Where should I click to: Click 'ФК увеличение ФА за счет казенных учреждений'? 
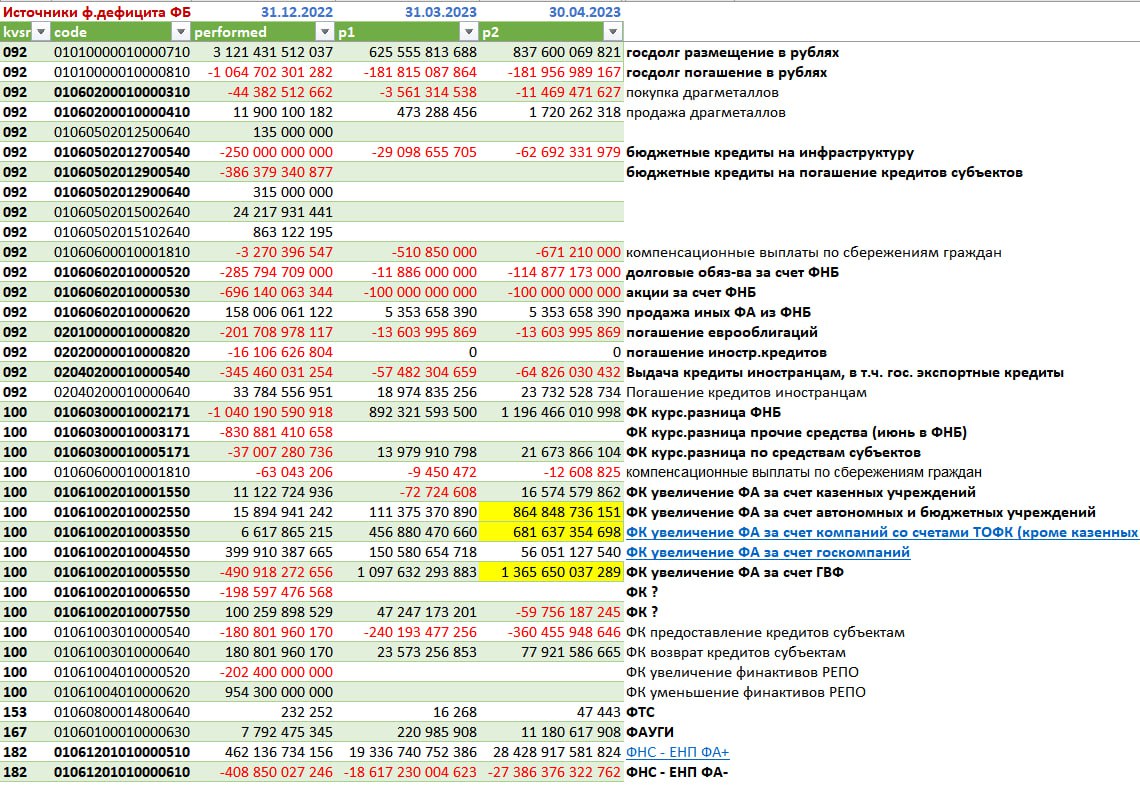pyautogui.click(x=800, y=492)
